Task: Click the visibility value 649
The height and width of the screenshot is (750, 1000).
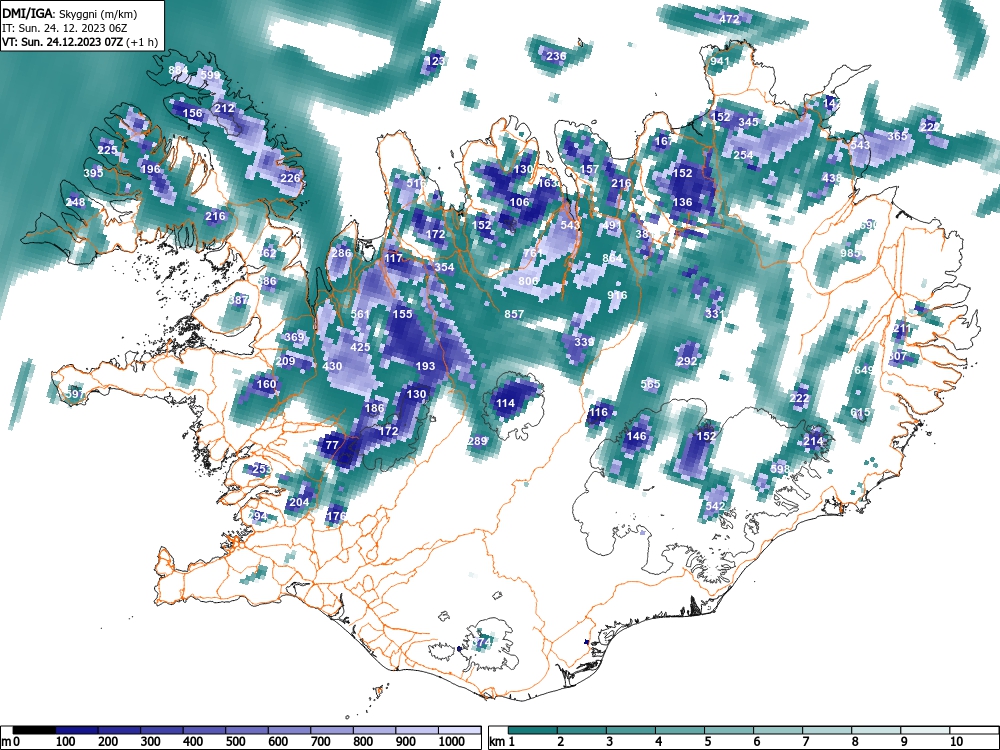Action: point(864,371)
